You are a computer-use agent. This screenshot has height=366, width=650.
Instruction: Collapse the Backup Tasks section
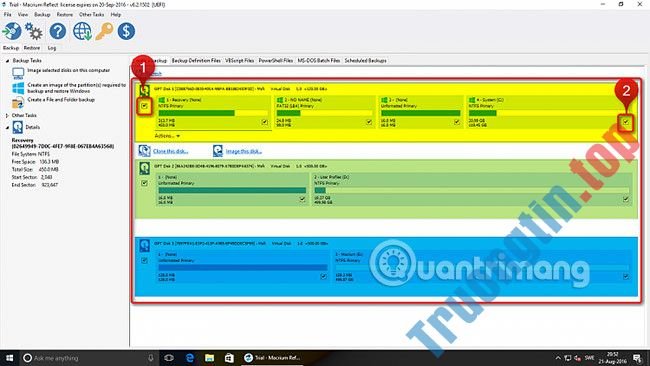[7, 61]
